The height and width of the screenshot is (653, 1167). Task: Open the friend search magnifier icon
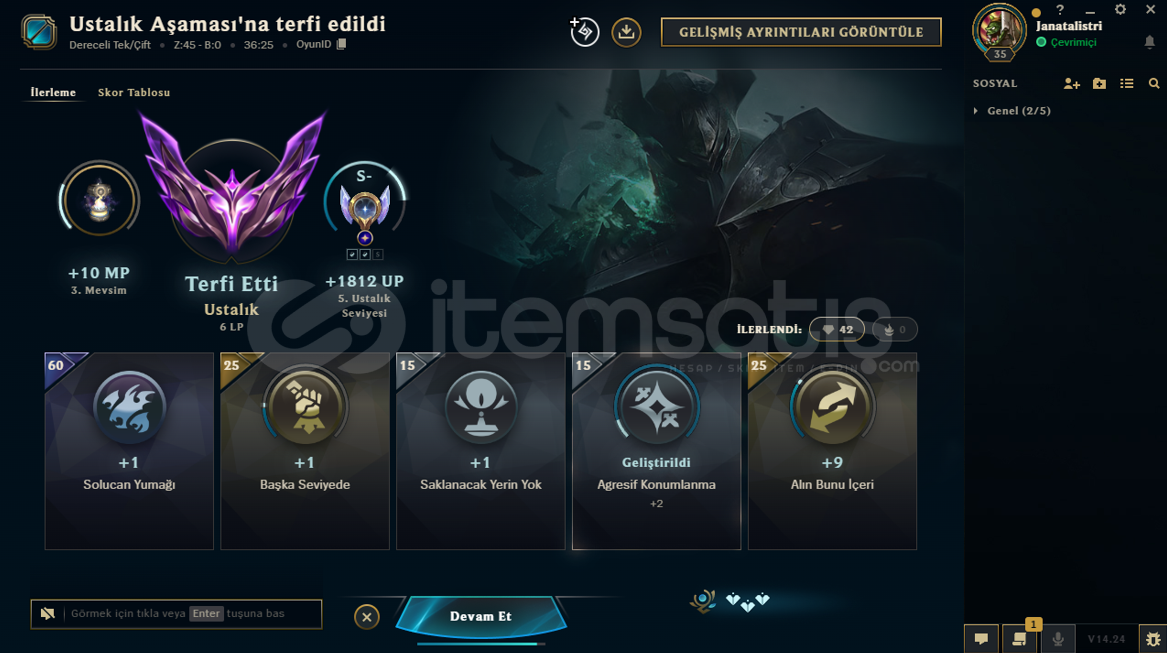(x=1154, y=84)
